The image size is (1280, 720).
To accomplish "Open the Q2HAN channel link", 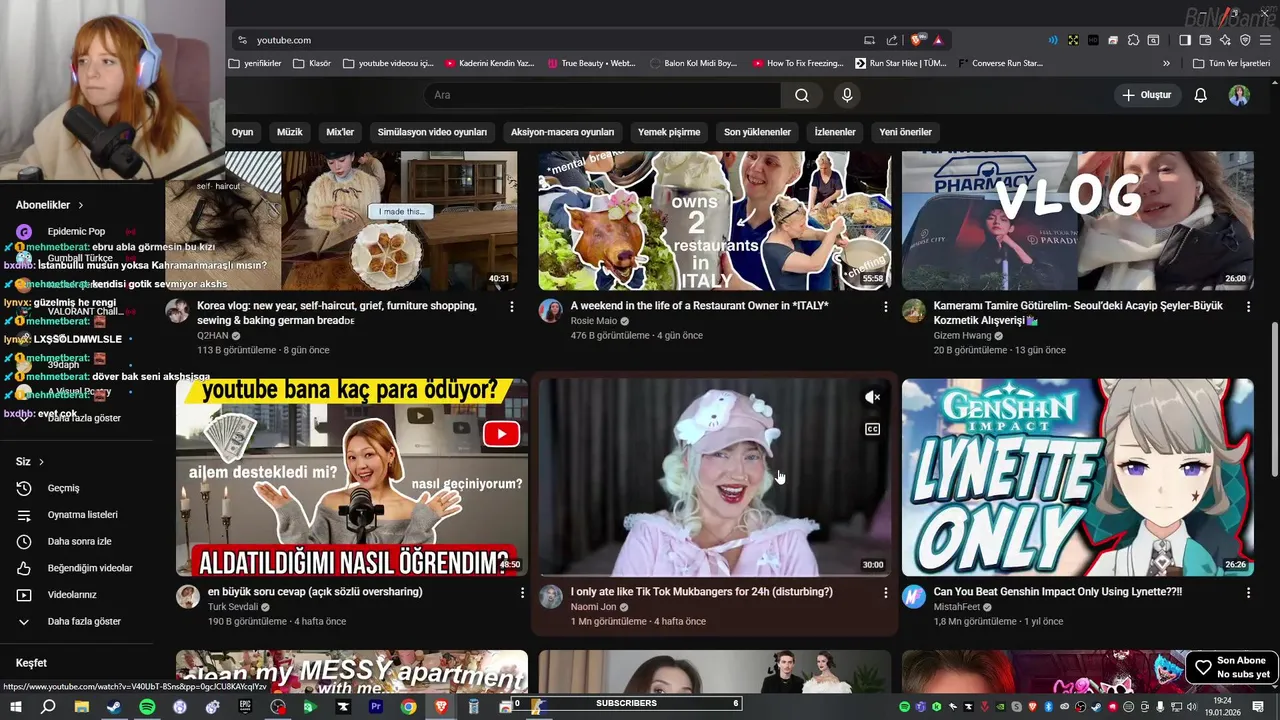I will point(212,336).
